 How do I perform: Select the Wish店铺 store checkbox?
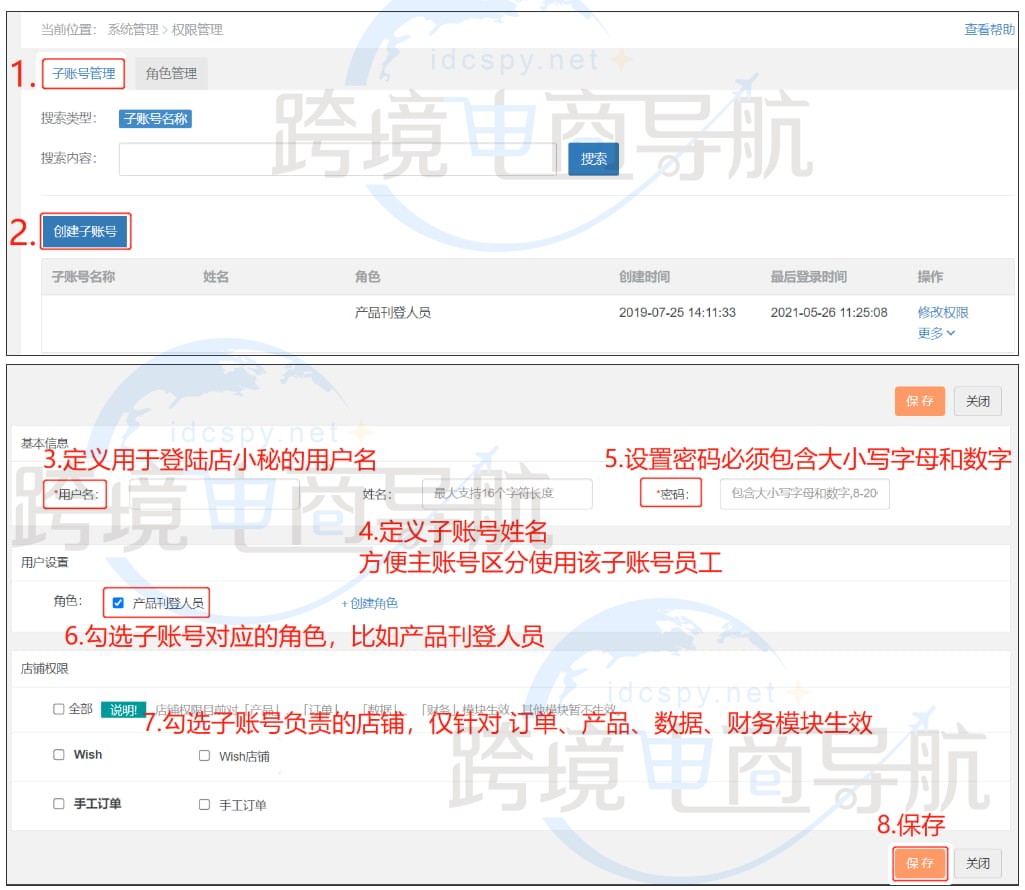click(x=206, y=756)
